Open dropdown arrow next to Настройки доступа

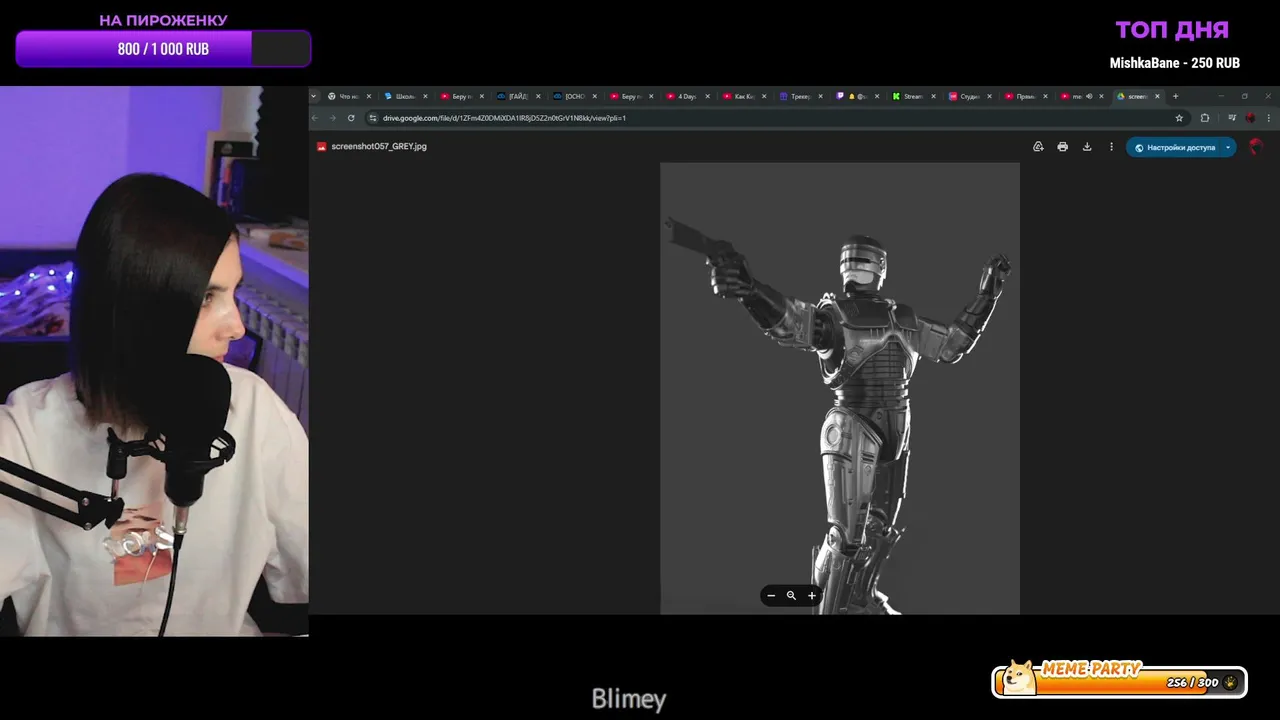click(x=1228, y=147)
